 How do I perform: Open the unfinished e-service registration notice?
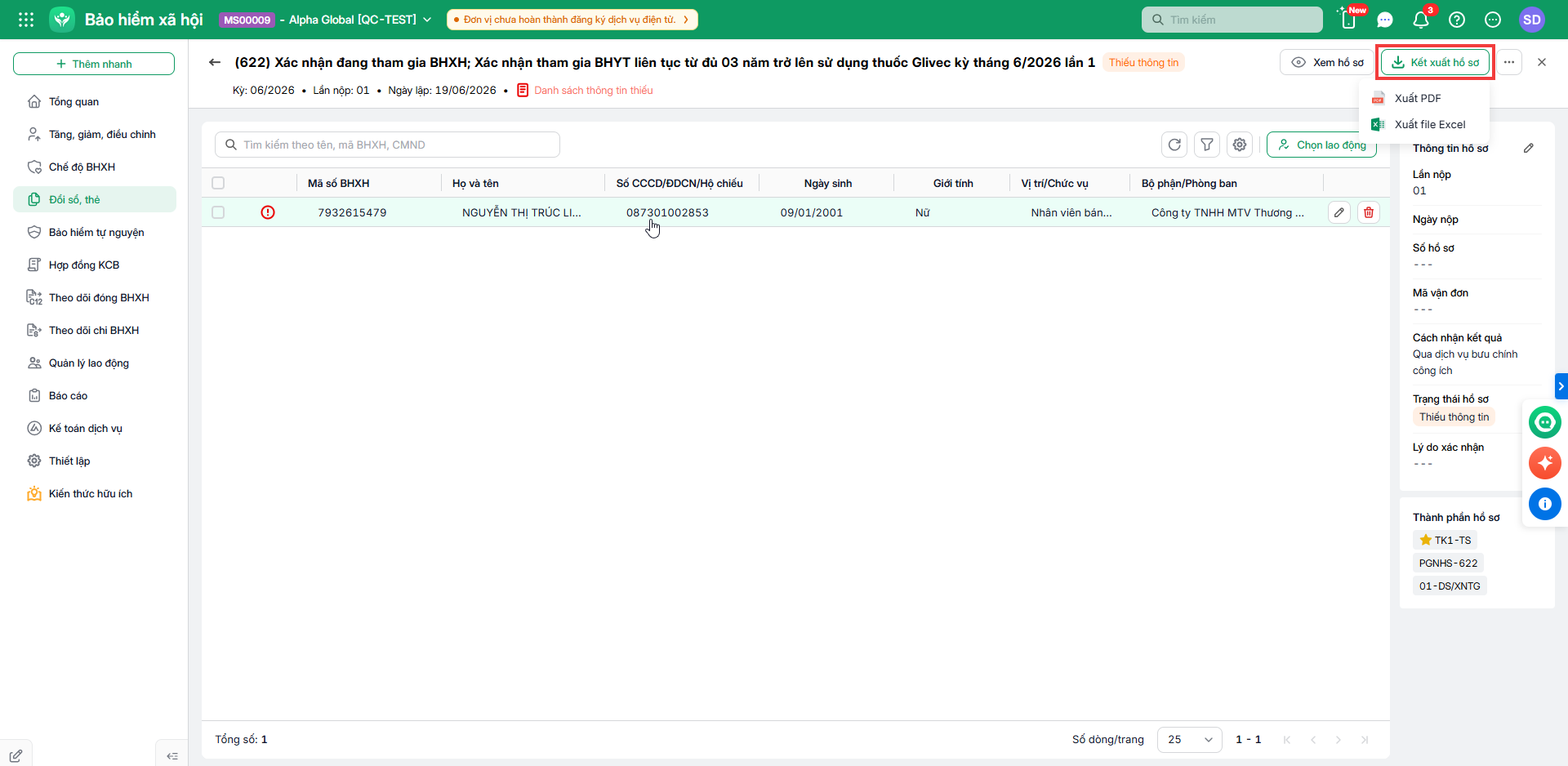click(572, 20)
